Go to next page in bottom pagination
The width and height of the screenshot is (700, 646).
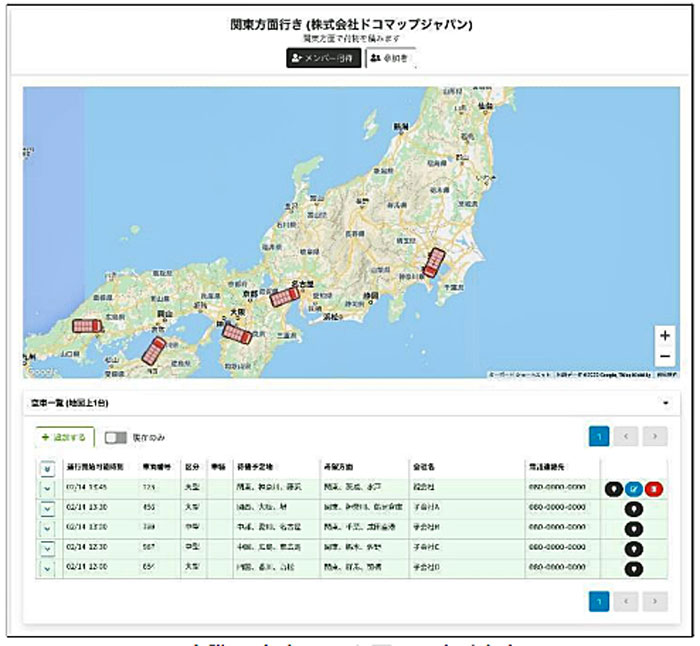point(655,601)
